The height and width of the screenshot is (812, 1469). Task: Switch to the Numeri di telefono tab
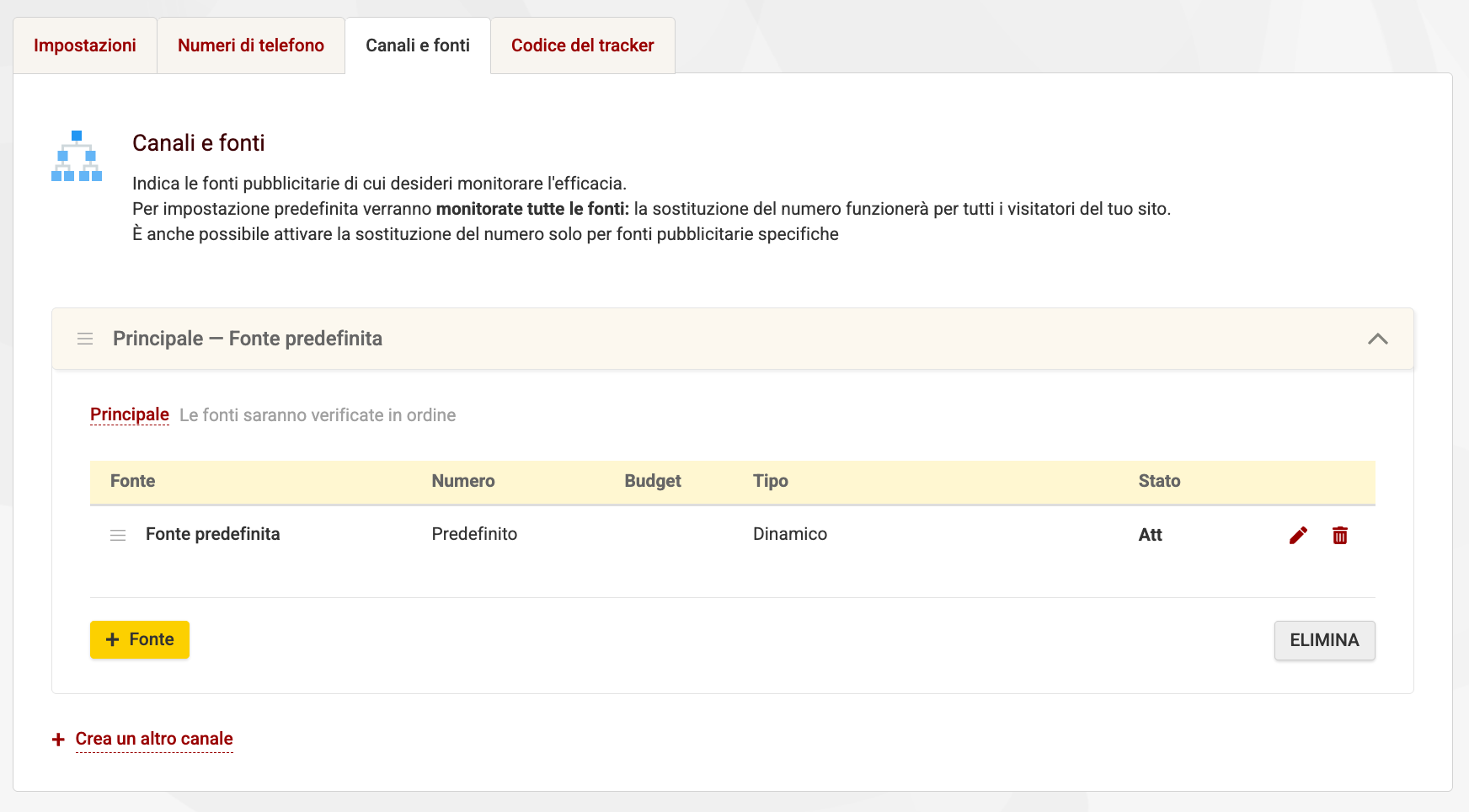(250, 45)
